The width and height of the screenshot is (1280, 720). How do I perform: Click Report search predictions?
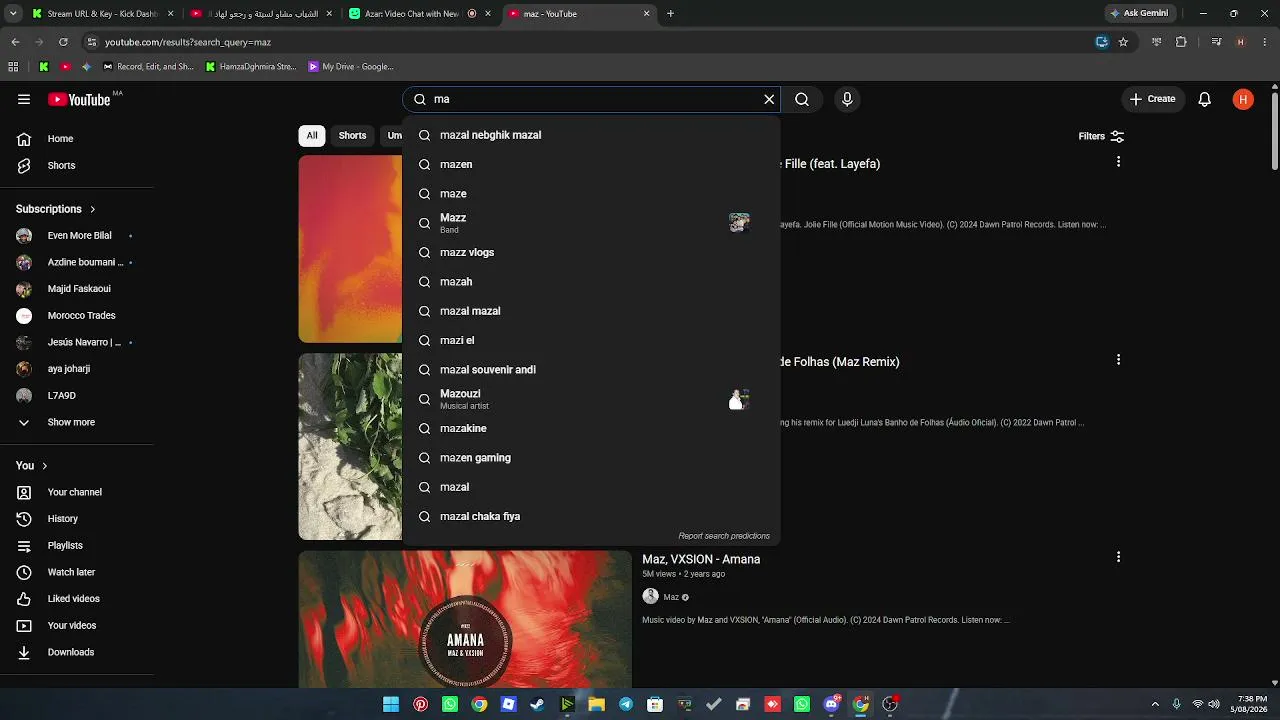pyautogui.click(x=724, y=536)
